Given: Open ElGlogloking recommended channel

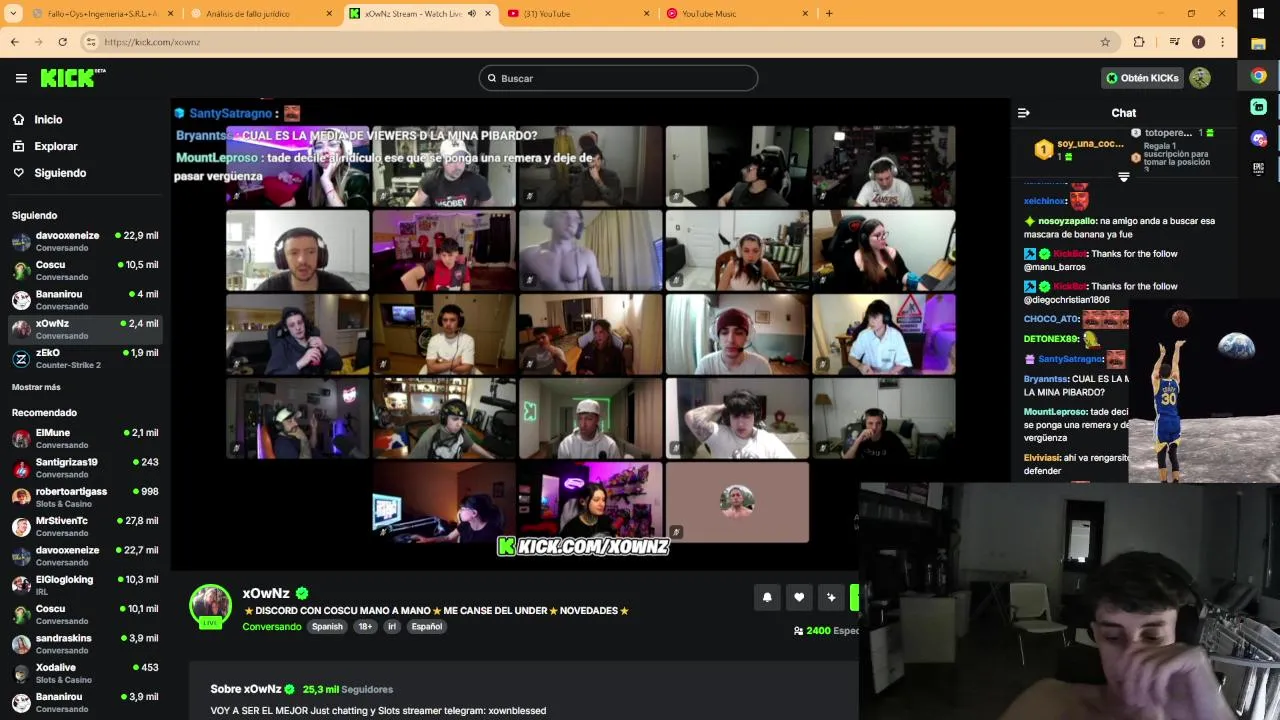Looking at the screenshot, I should tap(85, 585).
